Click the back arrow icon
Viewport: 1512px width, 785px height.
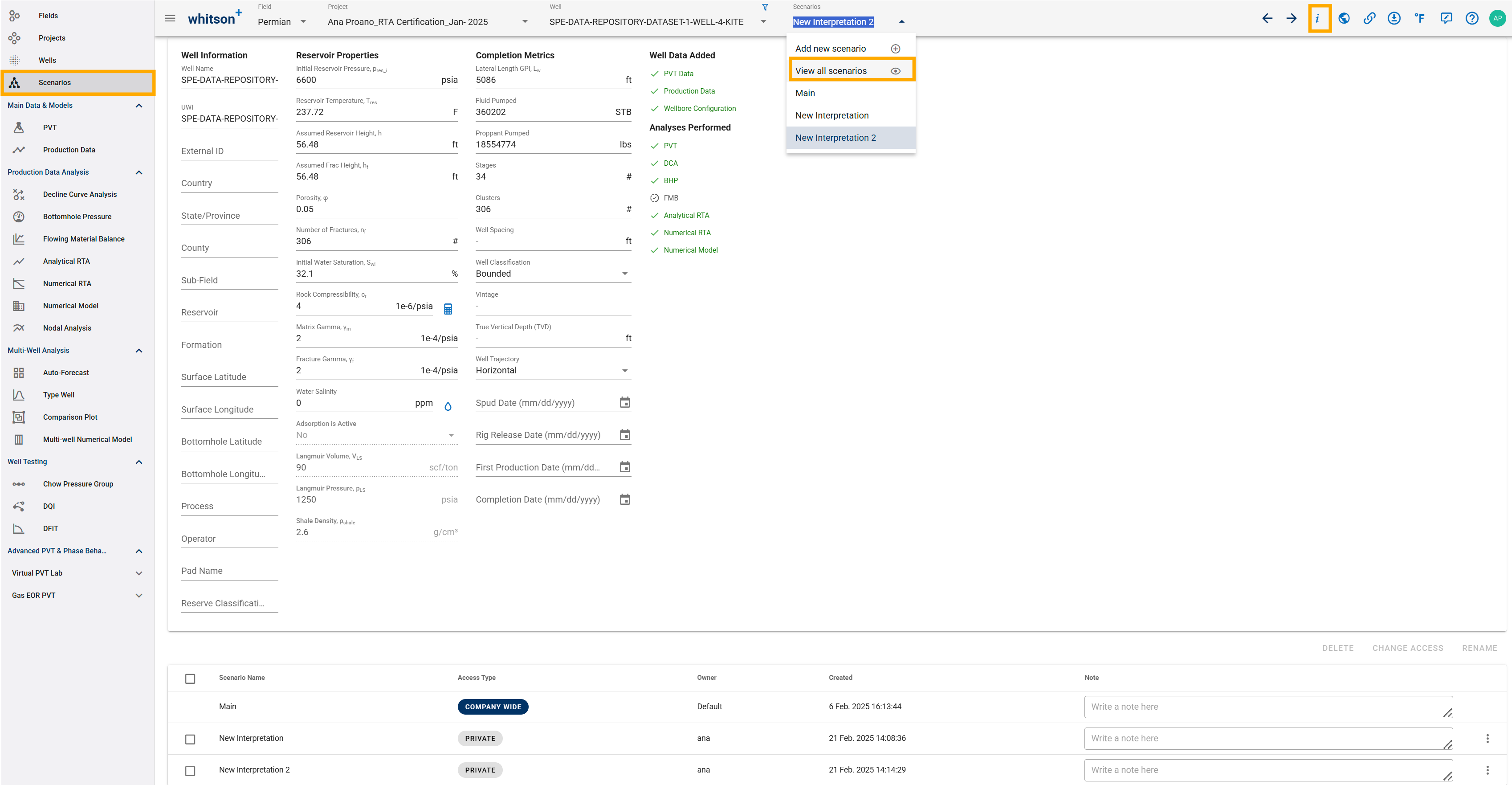click(x=1267, y=18)
